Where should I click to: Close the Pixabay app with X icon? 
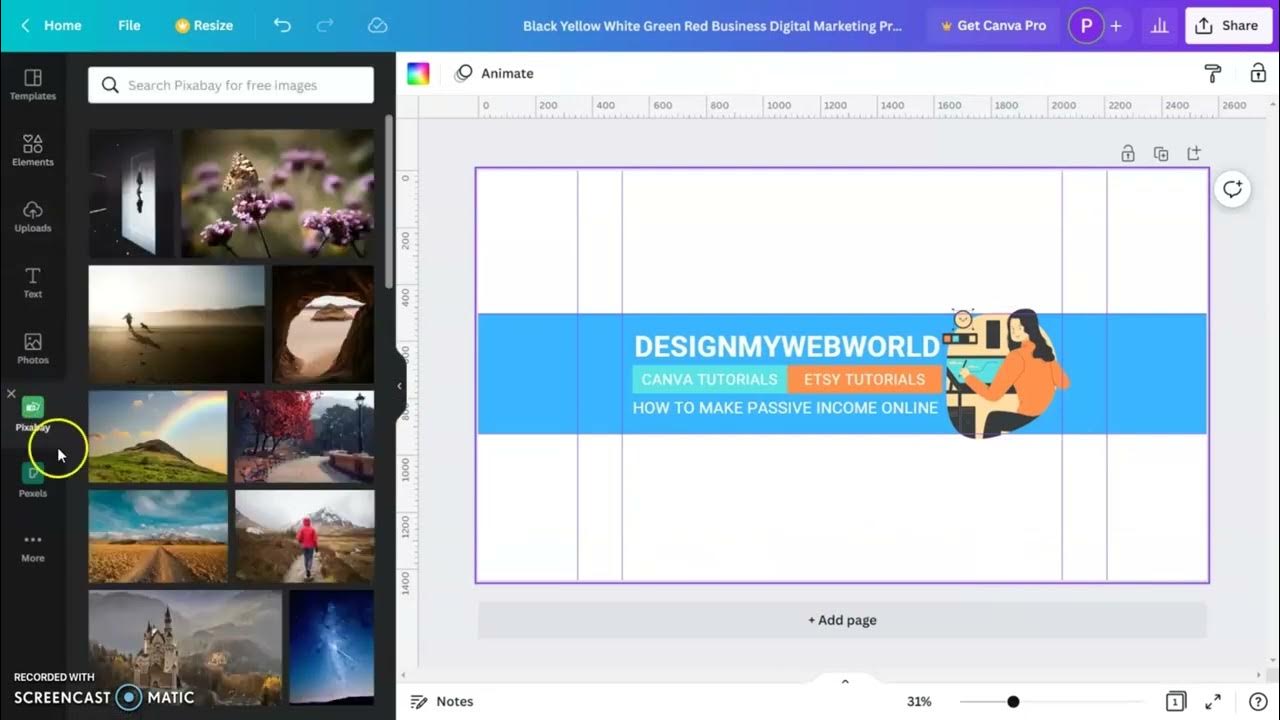(11, 394)
